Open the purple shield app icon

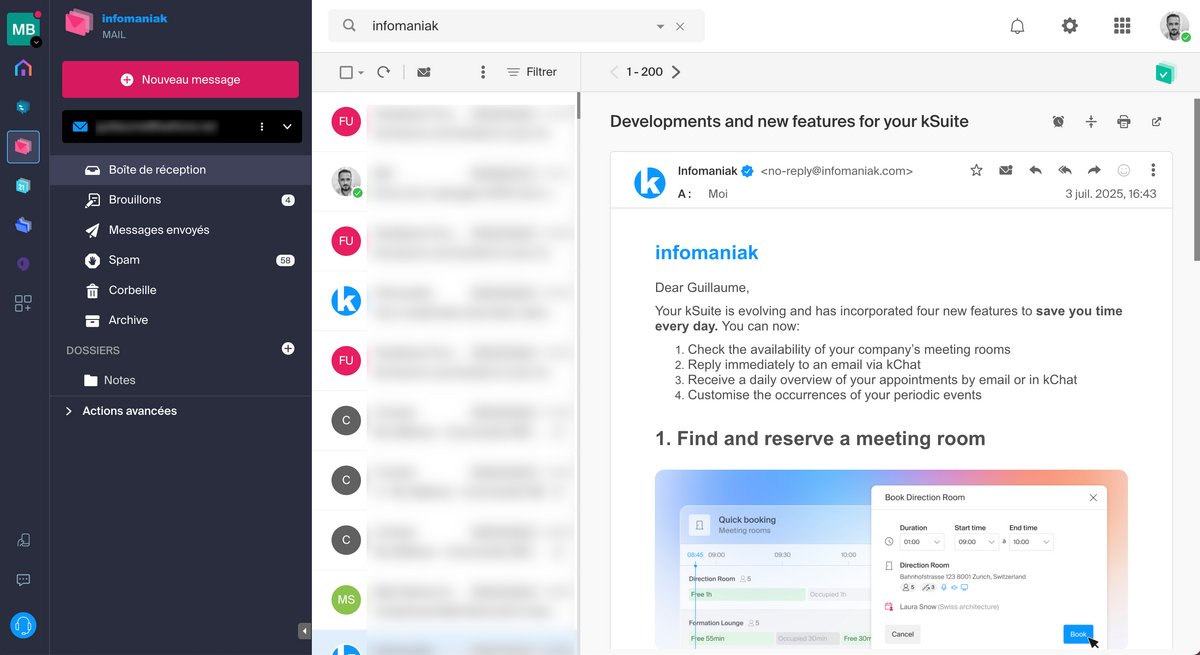tap(23, 264)
